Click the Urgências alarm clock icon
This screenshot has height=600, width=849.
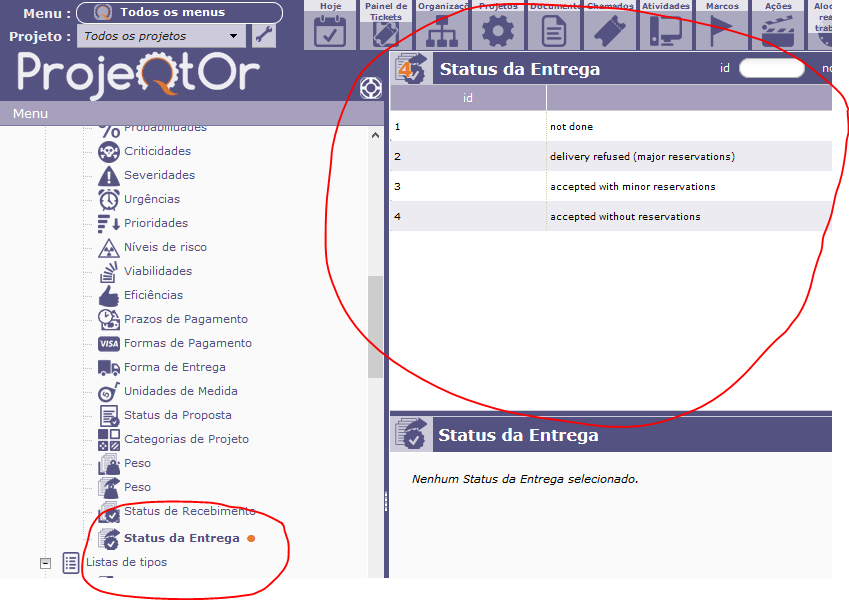pos(109,199)
